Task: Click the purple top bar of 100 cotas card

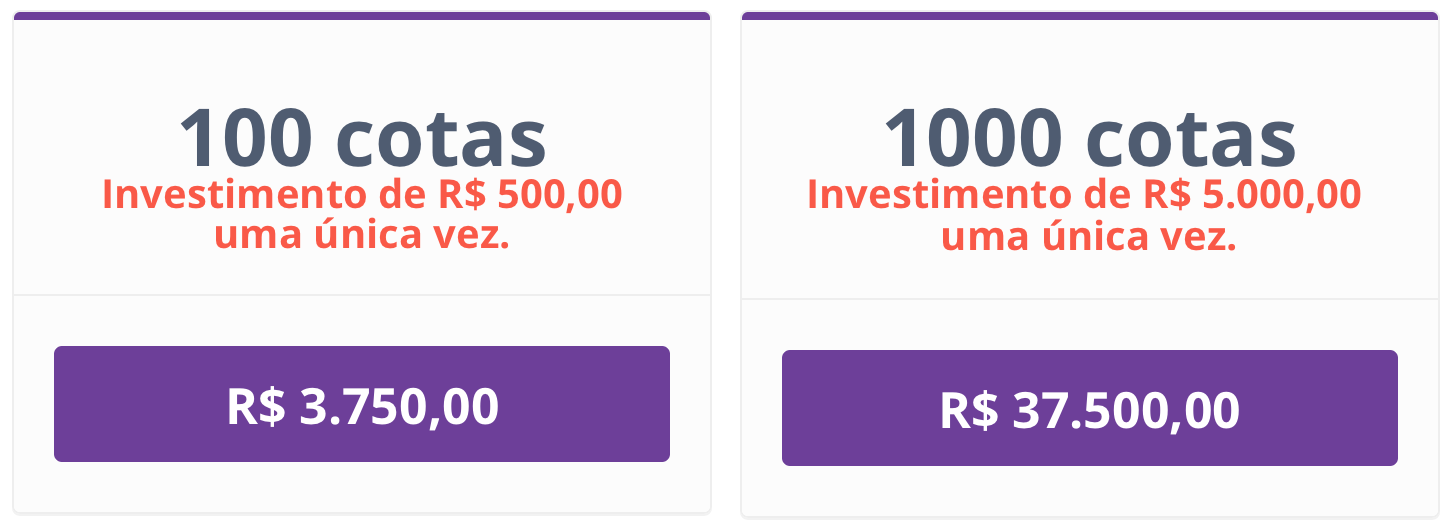Action: tap(362, 16)
